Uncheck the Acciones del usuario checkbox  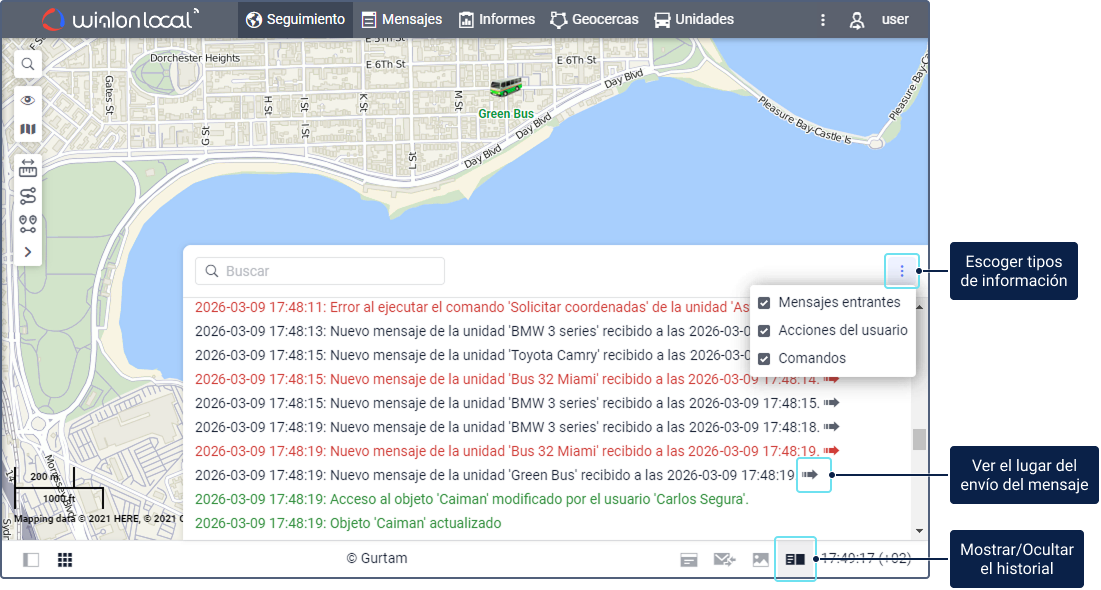pos(764,331)
